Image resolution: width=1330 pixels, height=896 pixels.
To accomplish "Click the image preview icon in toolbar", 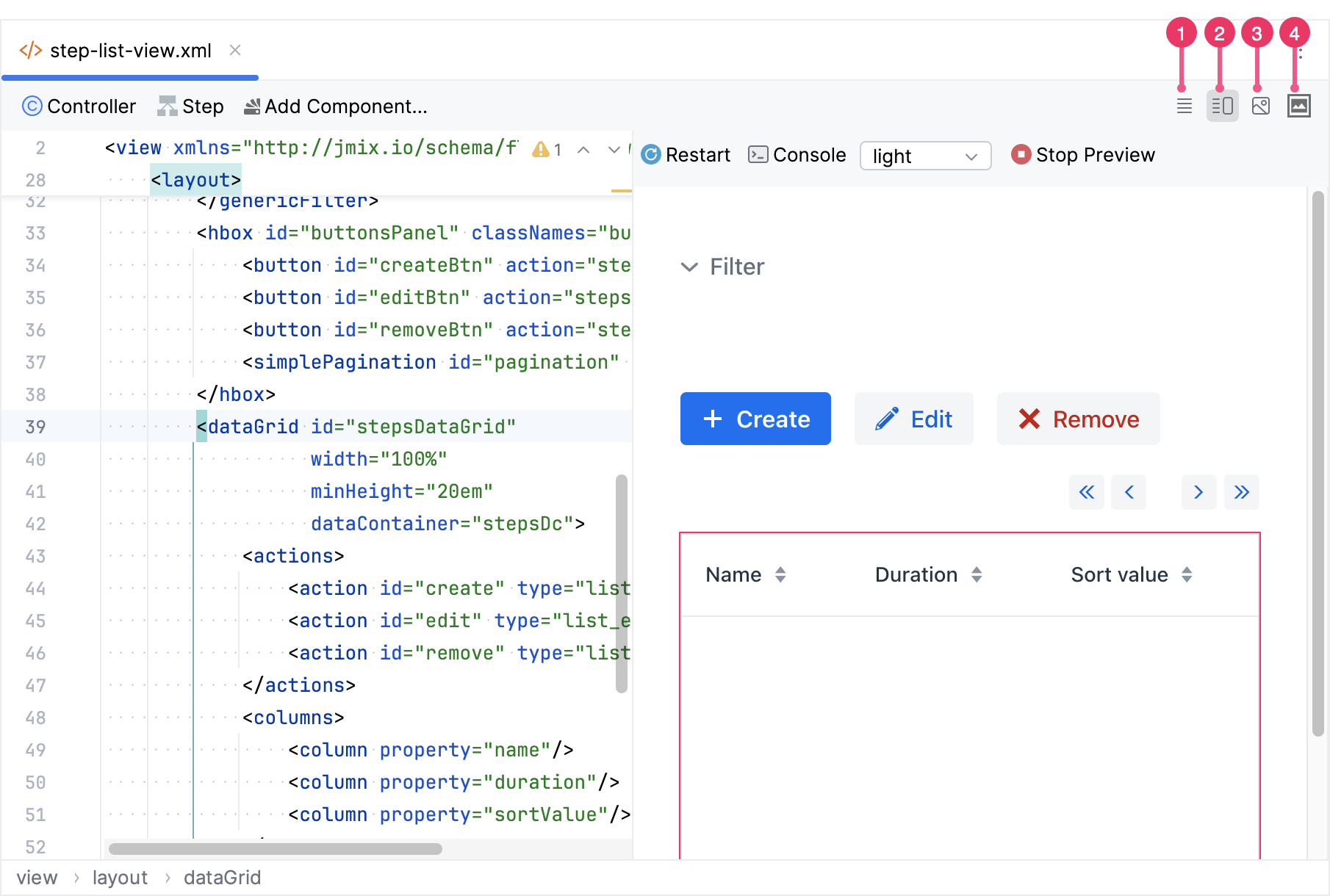I will (1298, 106).
